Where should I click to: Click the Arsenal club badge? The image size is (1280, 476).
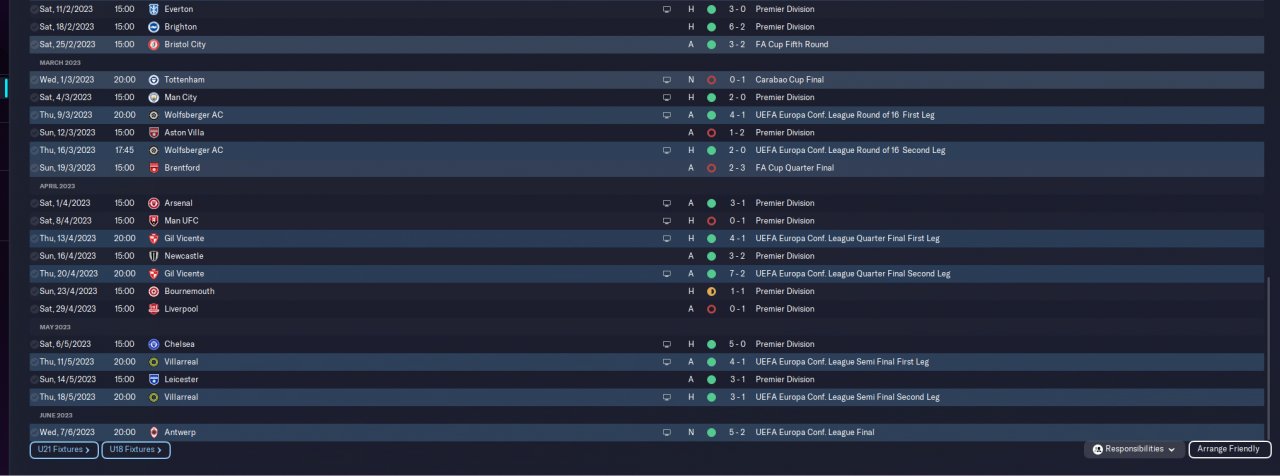pyautogui.click(x=153, y=203)
